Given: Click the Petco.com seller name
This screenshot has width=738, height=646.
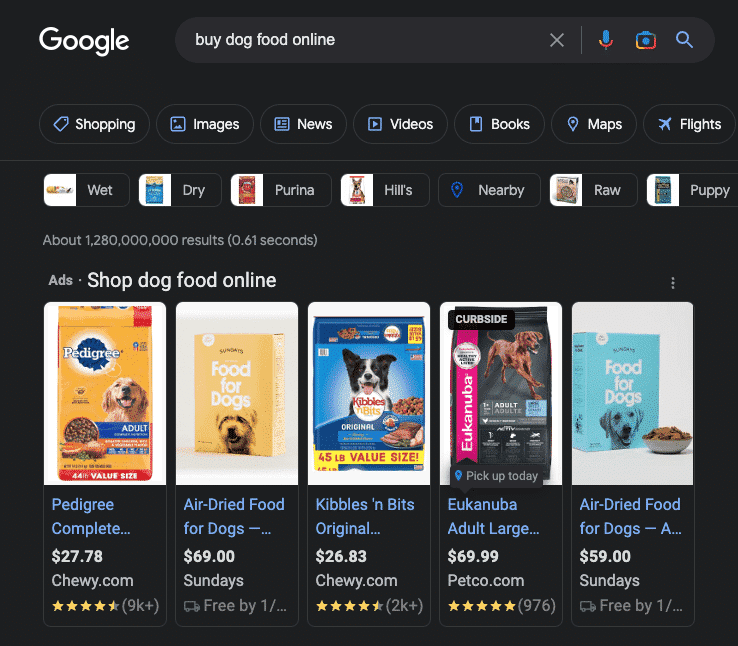Looking at the screenshot, I should point(486,581).
